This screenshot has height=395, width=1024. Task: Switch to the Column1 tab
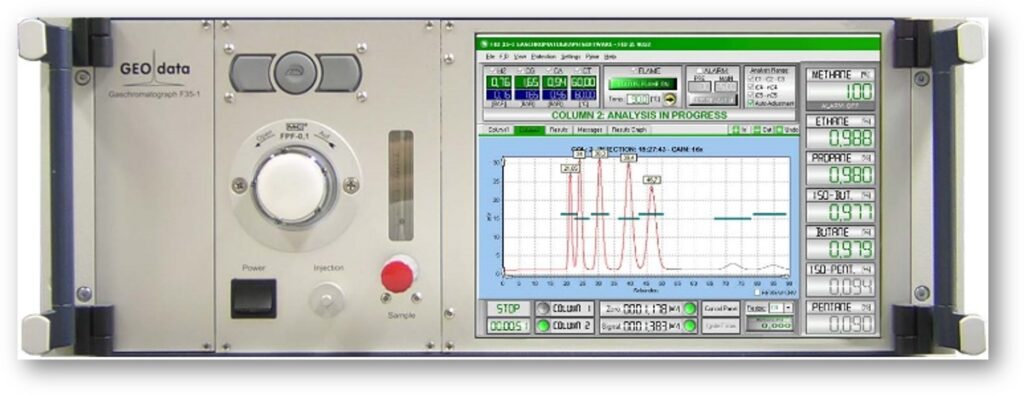tap(498, 130)
